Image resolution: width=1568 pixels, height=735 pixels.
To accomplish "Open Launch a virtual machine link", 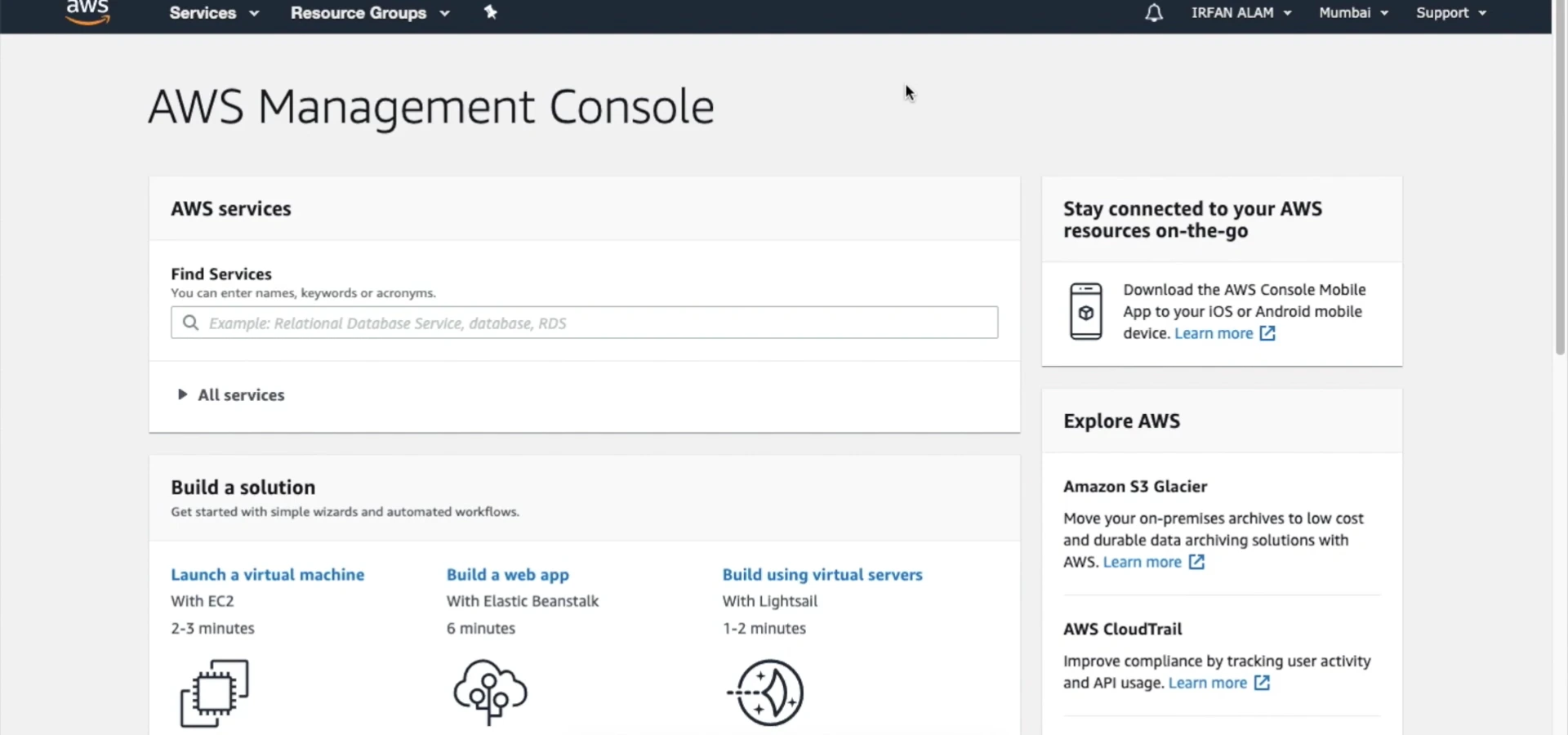I will pyautogui.click(x=267, y=575).
